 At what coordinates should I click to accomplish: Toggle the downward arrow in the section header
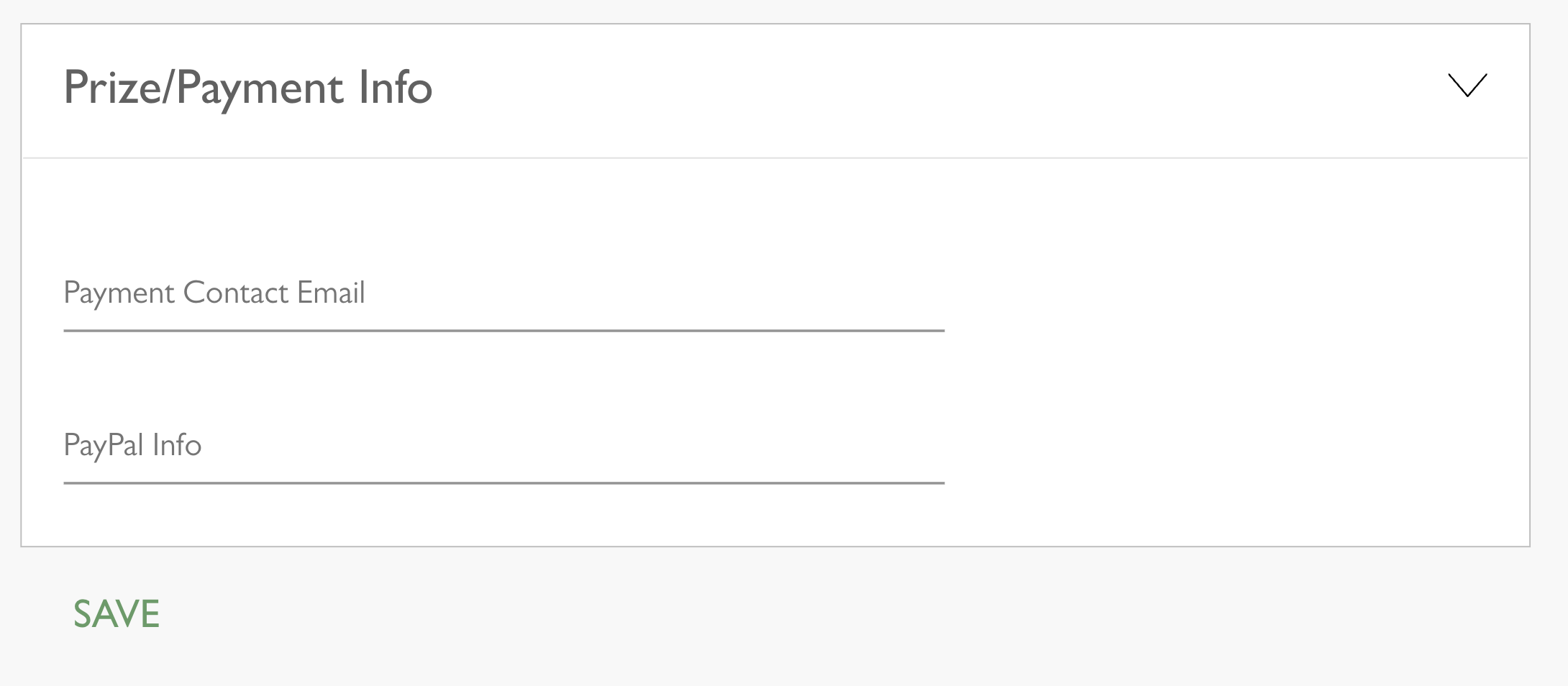(1467, 86)
